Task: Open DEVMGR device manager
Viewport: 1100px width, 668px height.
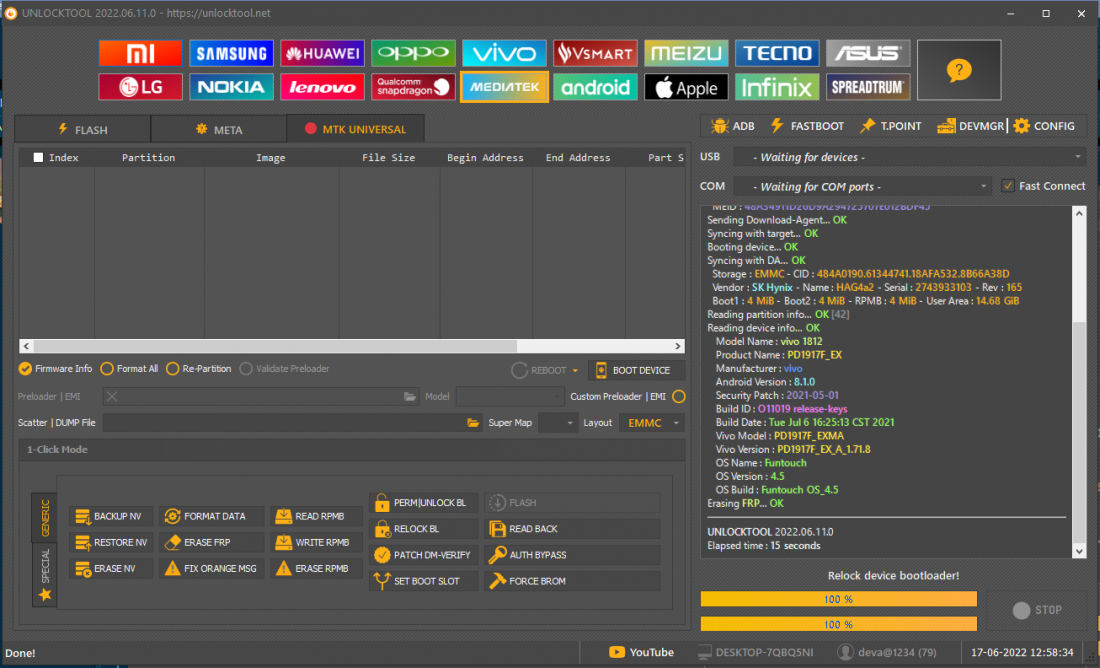Action: tap(971, 126)
